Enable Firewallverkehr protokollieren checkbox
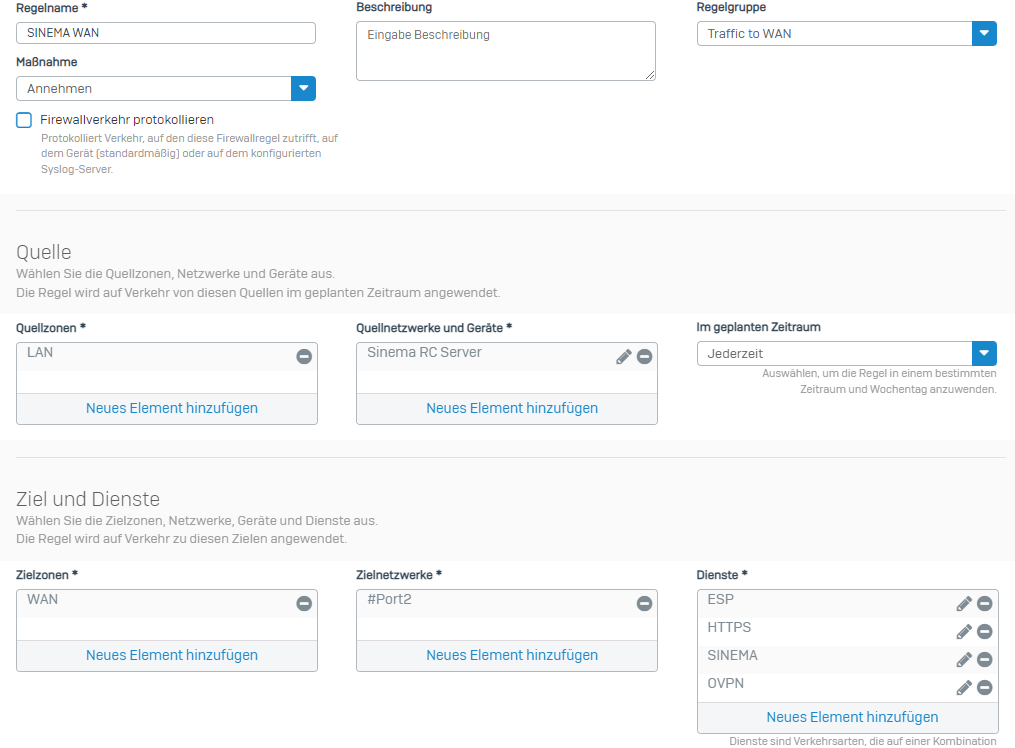This screenshot has height=748, width=1015. pyautogui.click(x=24, y=120)
